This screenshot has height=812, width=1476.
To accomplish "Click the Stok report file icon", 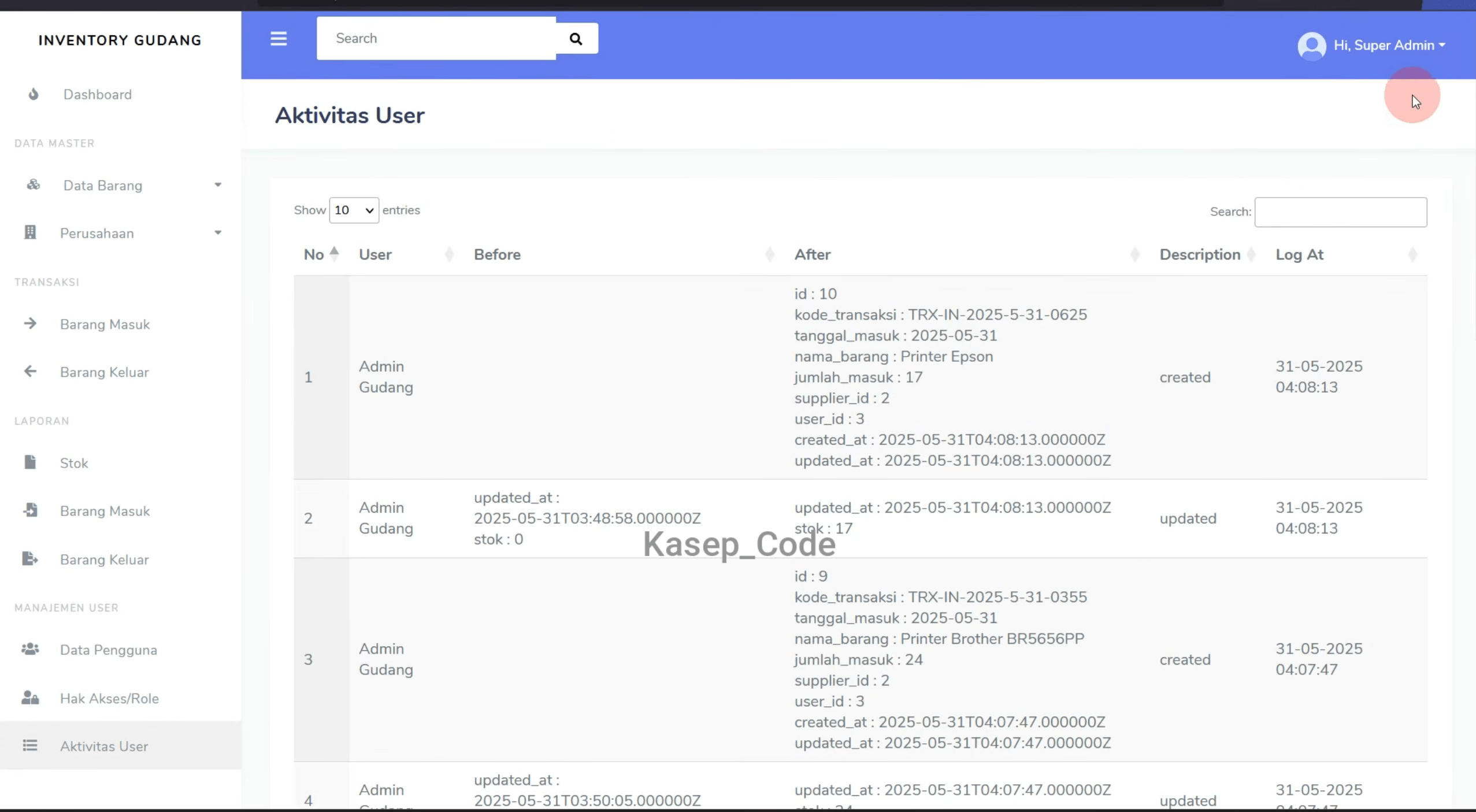I will (x=30, y=462).
